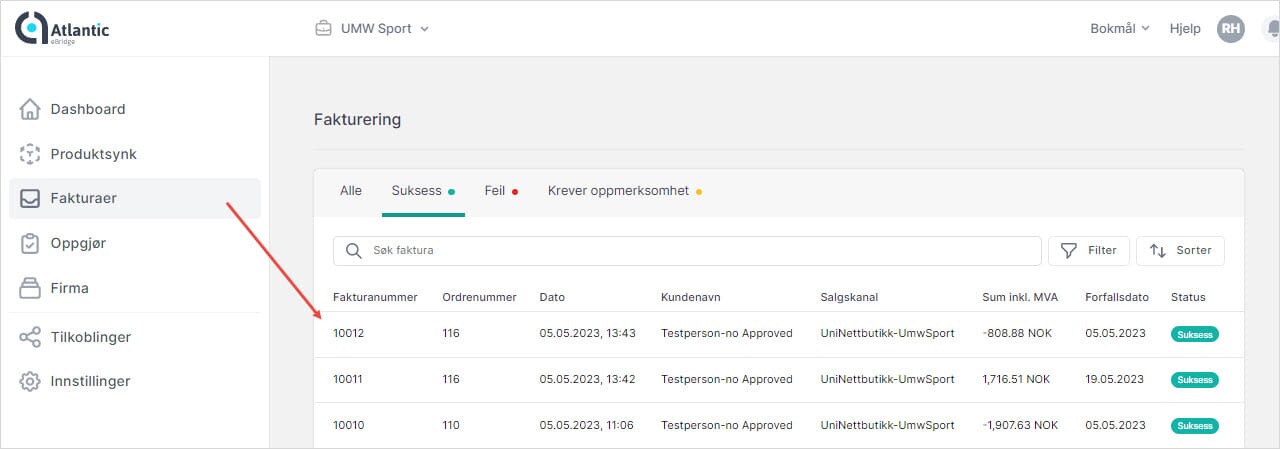Screen dimensions: 1280x449
Task: Open Firma via its sidebar icon
Action: tap(30, 288)
